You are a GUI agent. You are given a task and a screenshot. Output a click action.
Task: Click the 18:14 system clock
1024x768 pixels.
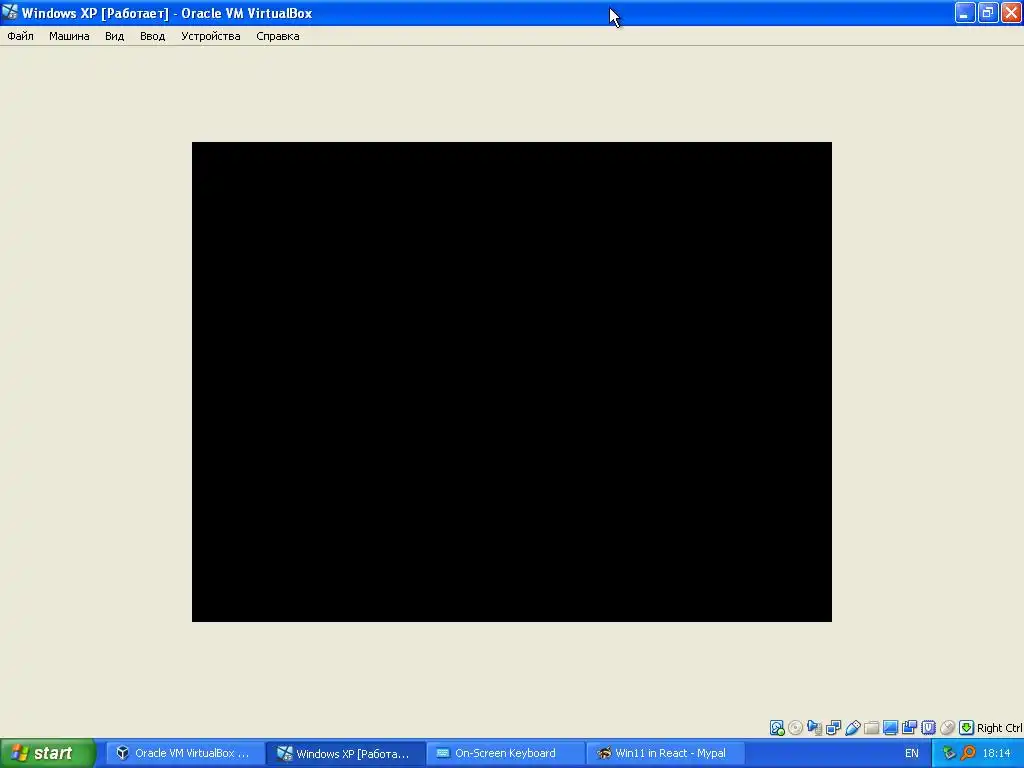[x=997, y=753]
